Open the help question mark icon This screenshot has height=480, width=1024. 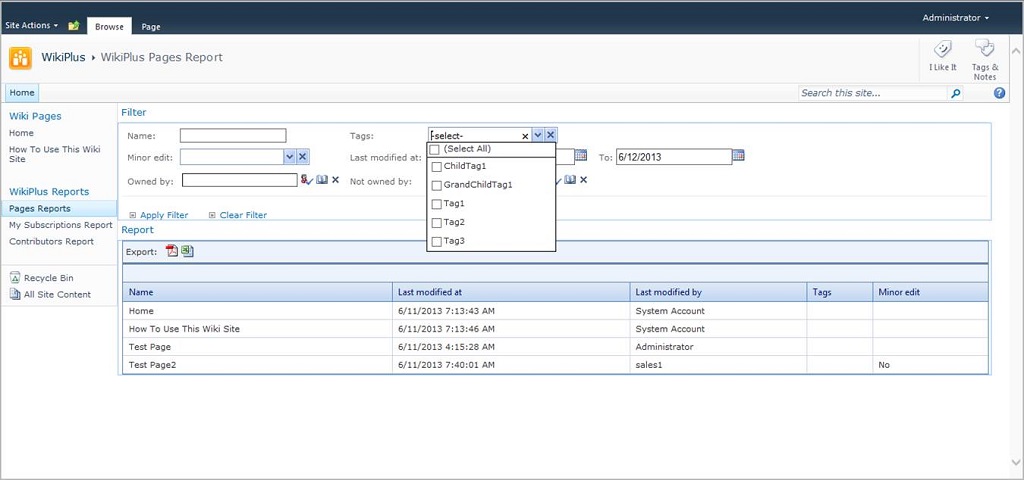(999, 93)
